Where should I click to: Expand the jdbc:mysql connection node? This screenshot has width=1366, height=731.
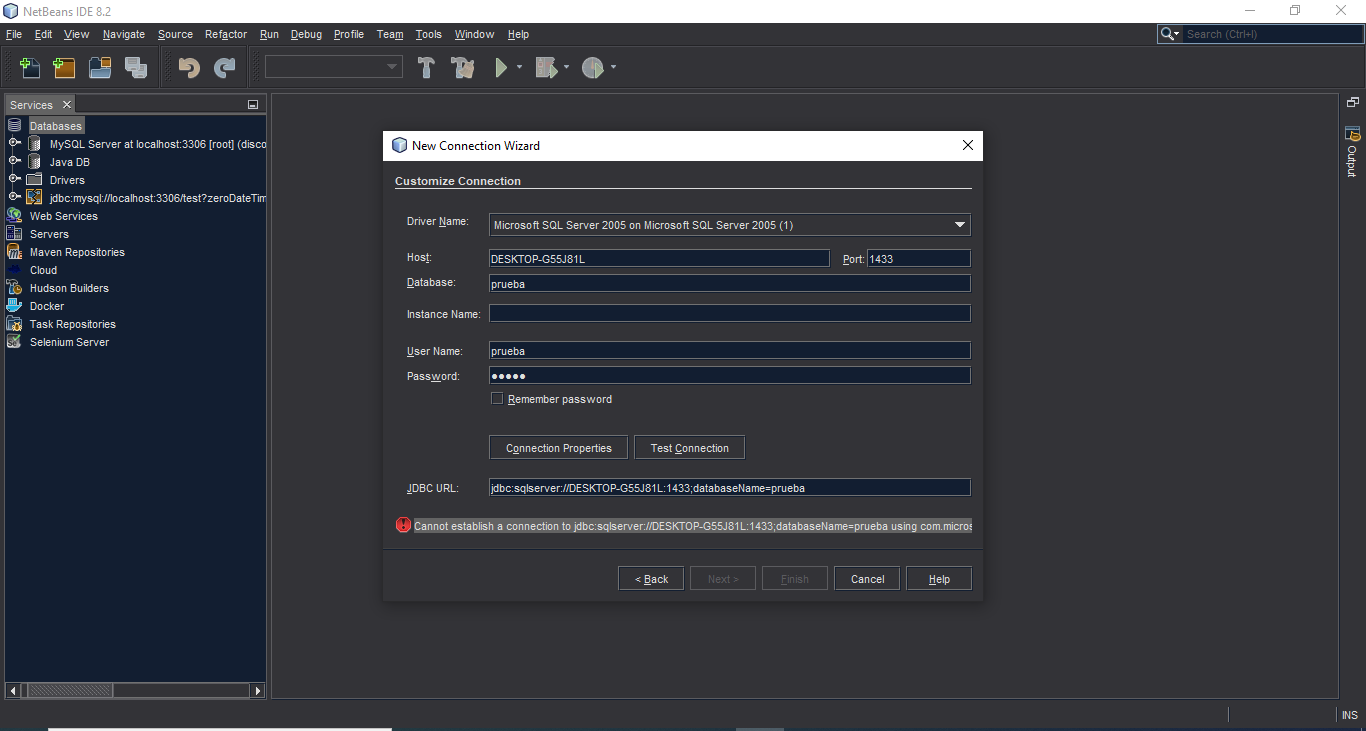coord(15,197)
